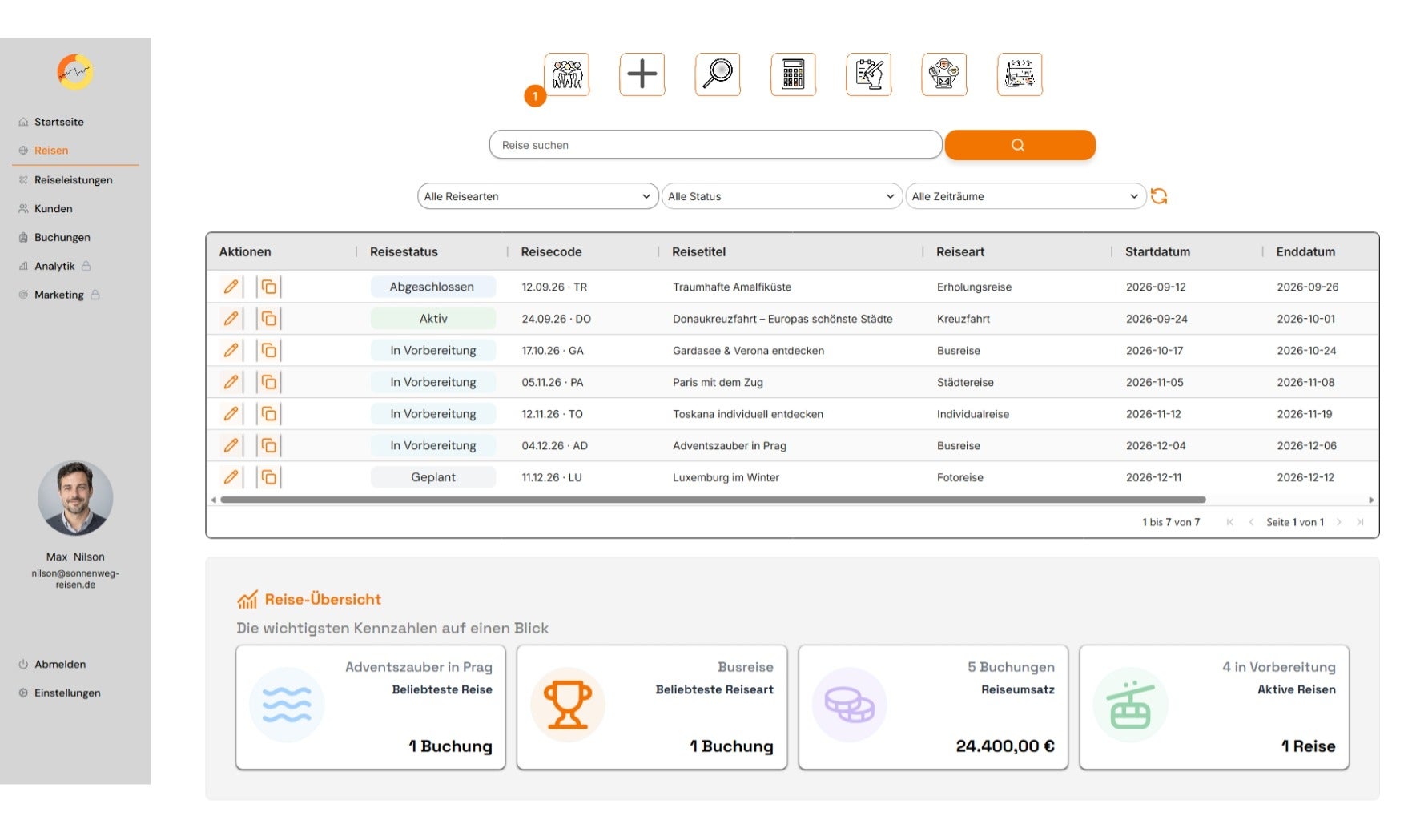Image resolution: width=1404 pixels, height=840 pixels.
Task: Click Abmelden to log out
Action: pos(59,664)
